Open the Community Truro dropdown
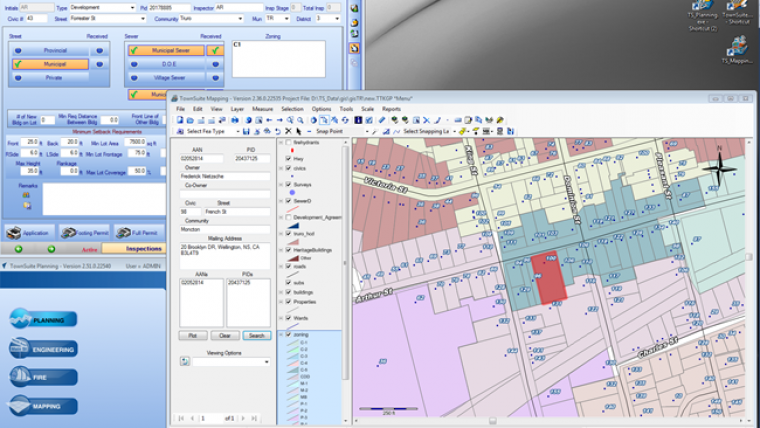Screen dimensions: 760x428 click(240, 18)
